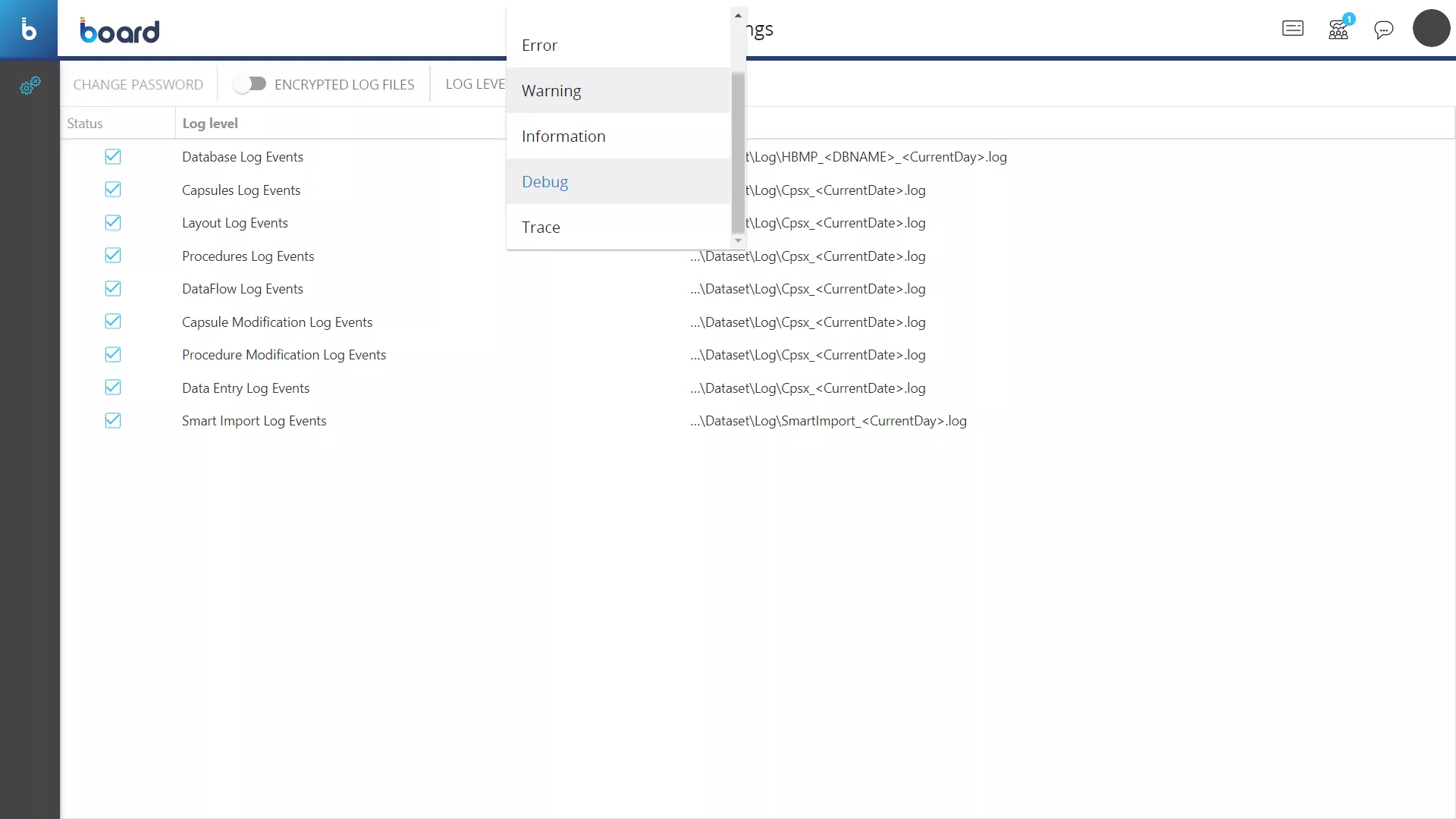Scroll down the log level dropdown list
The image size is (1456, 819).
[x=738, y=240]
